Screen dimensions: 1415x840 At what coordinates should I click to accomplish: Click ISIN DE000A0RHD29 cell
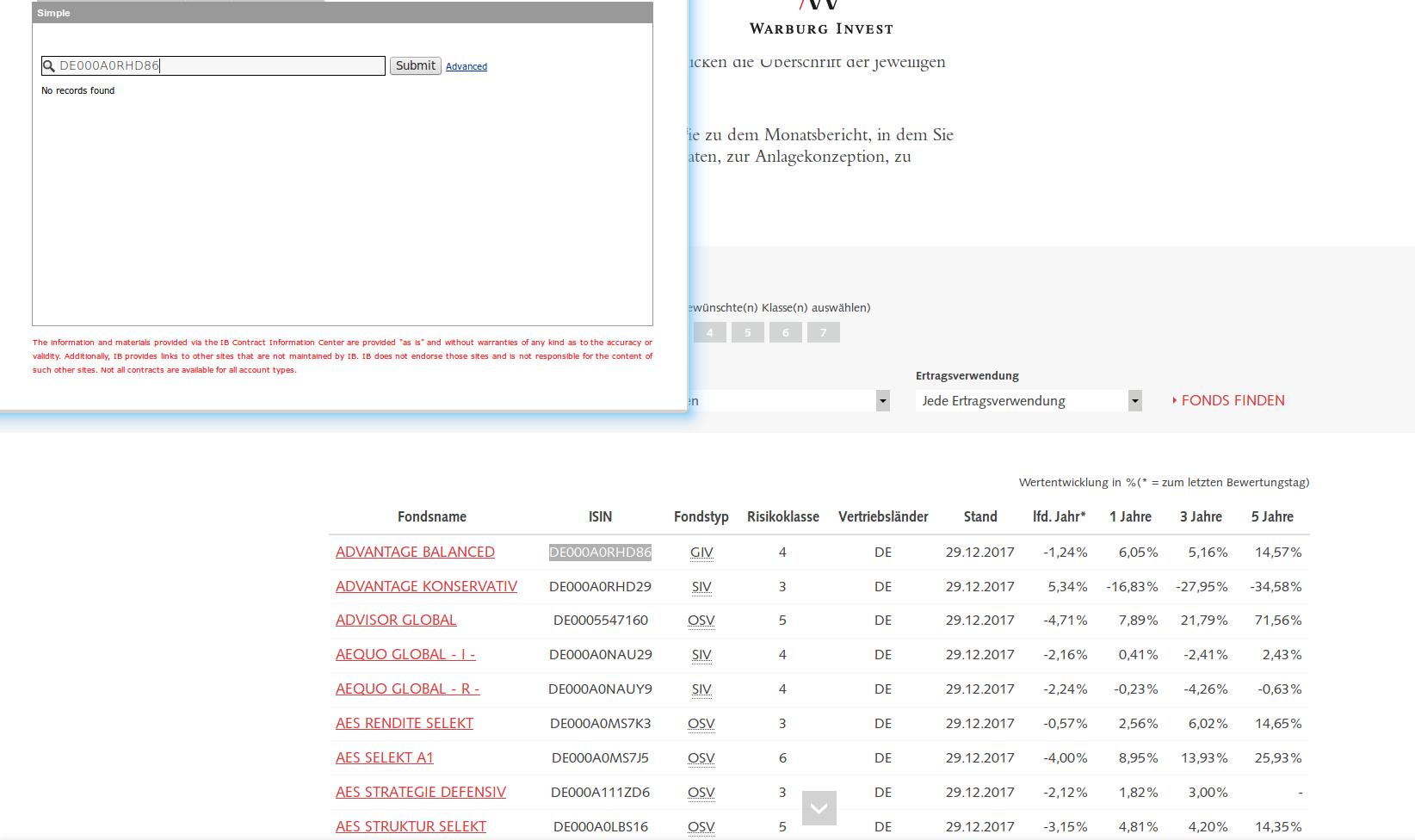601,586
